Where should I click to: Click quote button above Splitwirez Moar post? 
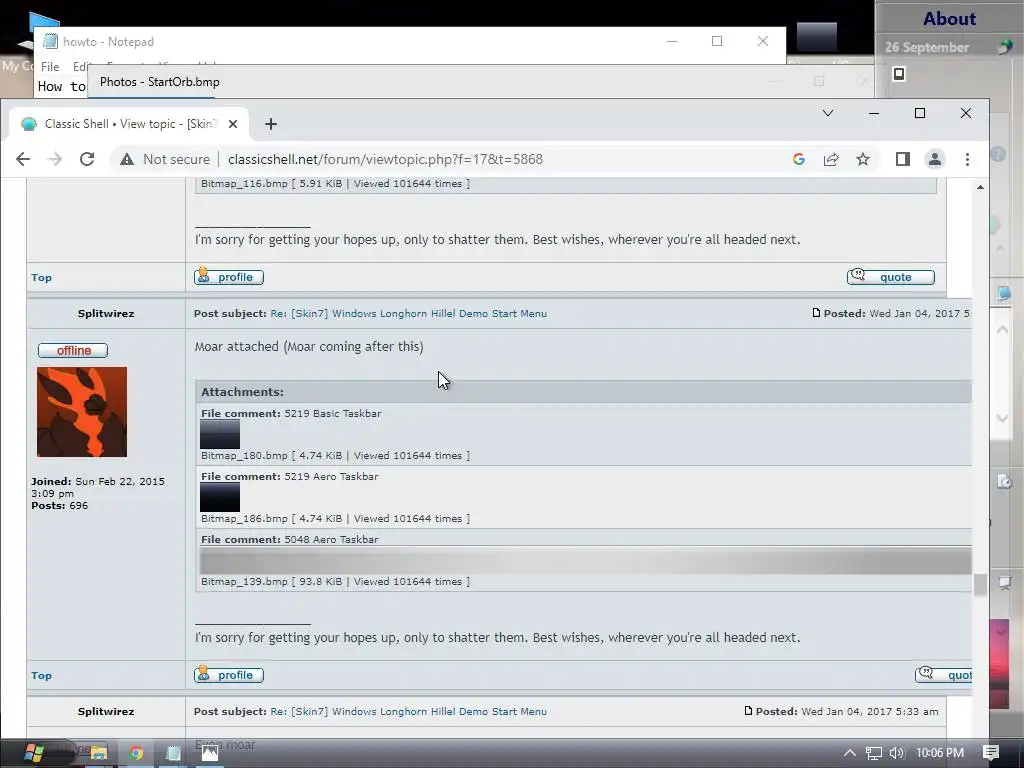tap(891, 277)
